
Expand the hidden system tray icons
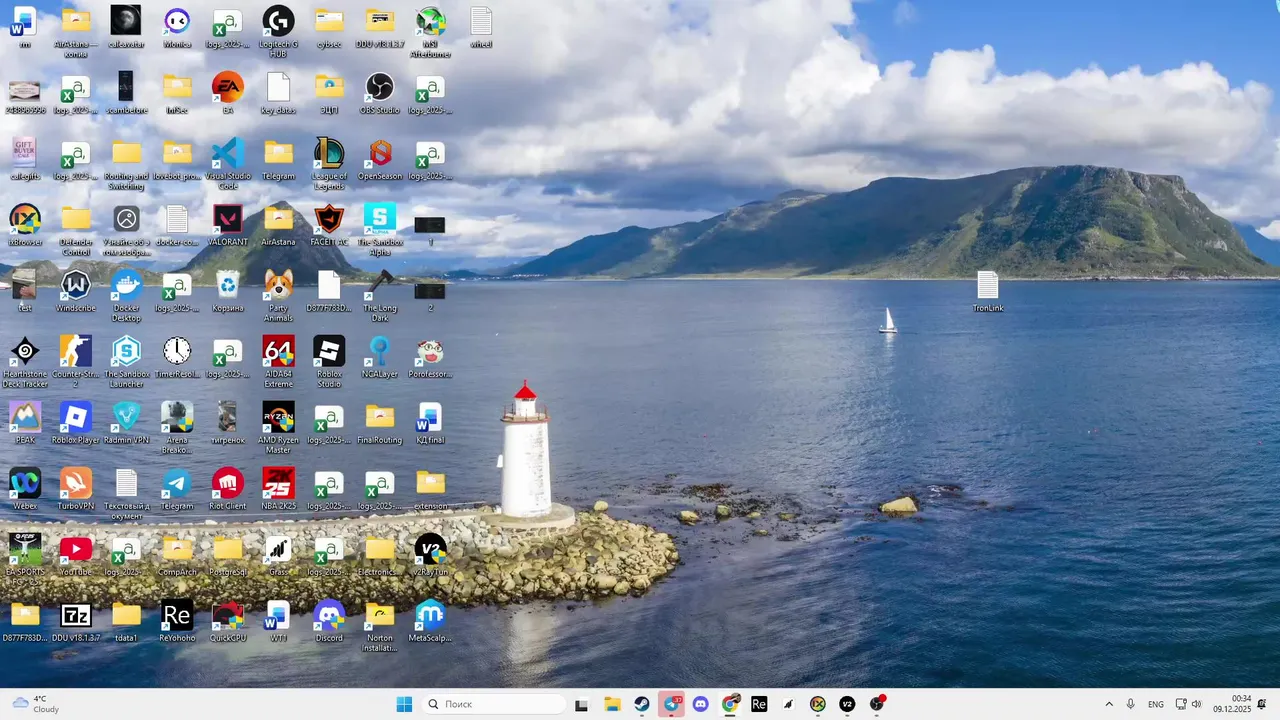tap(1109, 704)
